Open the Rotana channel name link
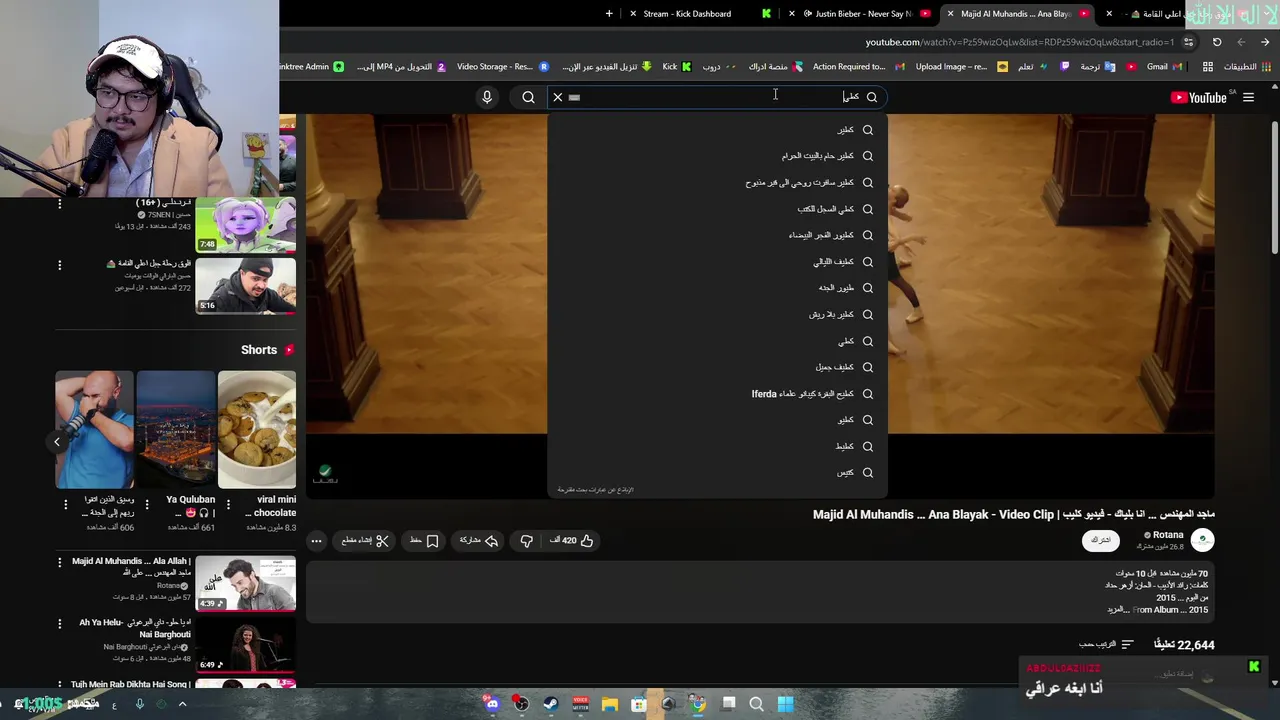This screenshot has height=720, width=1280. [x=1167, y=535]
